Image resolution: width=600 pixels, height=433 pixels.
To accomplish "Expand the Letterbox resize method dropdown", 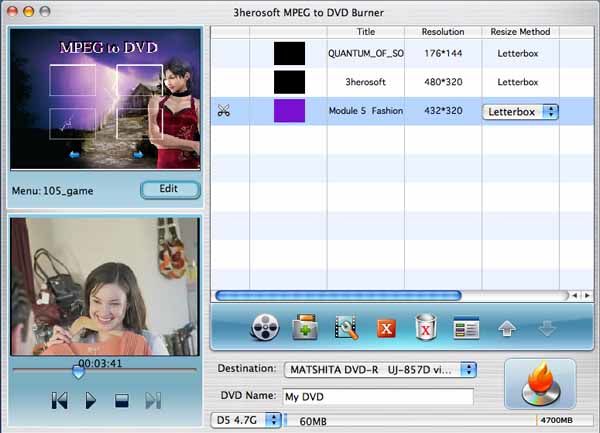I will point(520,112).
